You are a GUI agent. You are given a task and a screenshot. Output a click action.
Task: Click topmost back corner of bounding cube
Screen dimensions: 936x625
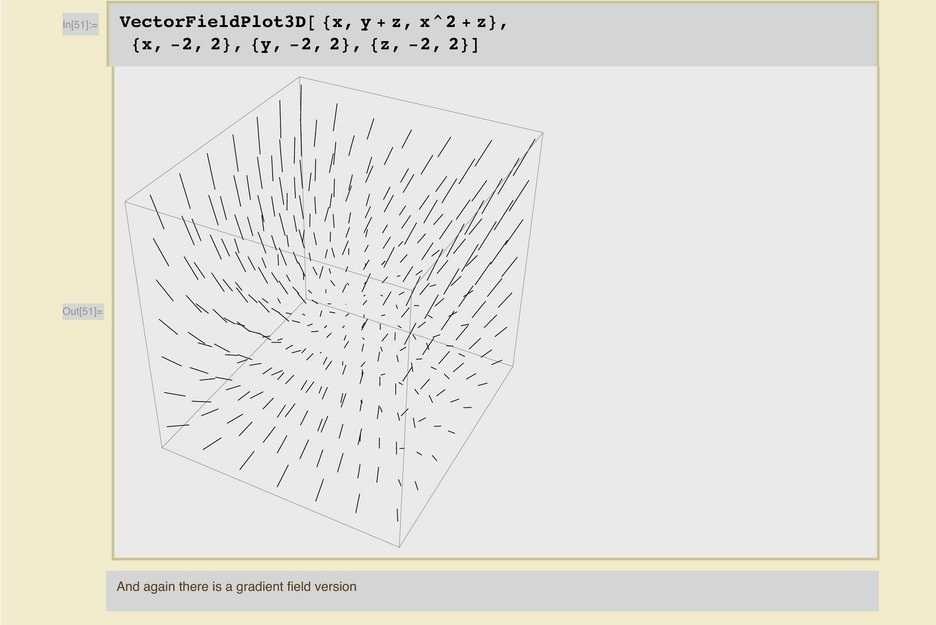point(299,77)
